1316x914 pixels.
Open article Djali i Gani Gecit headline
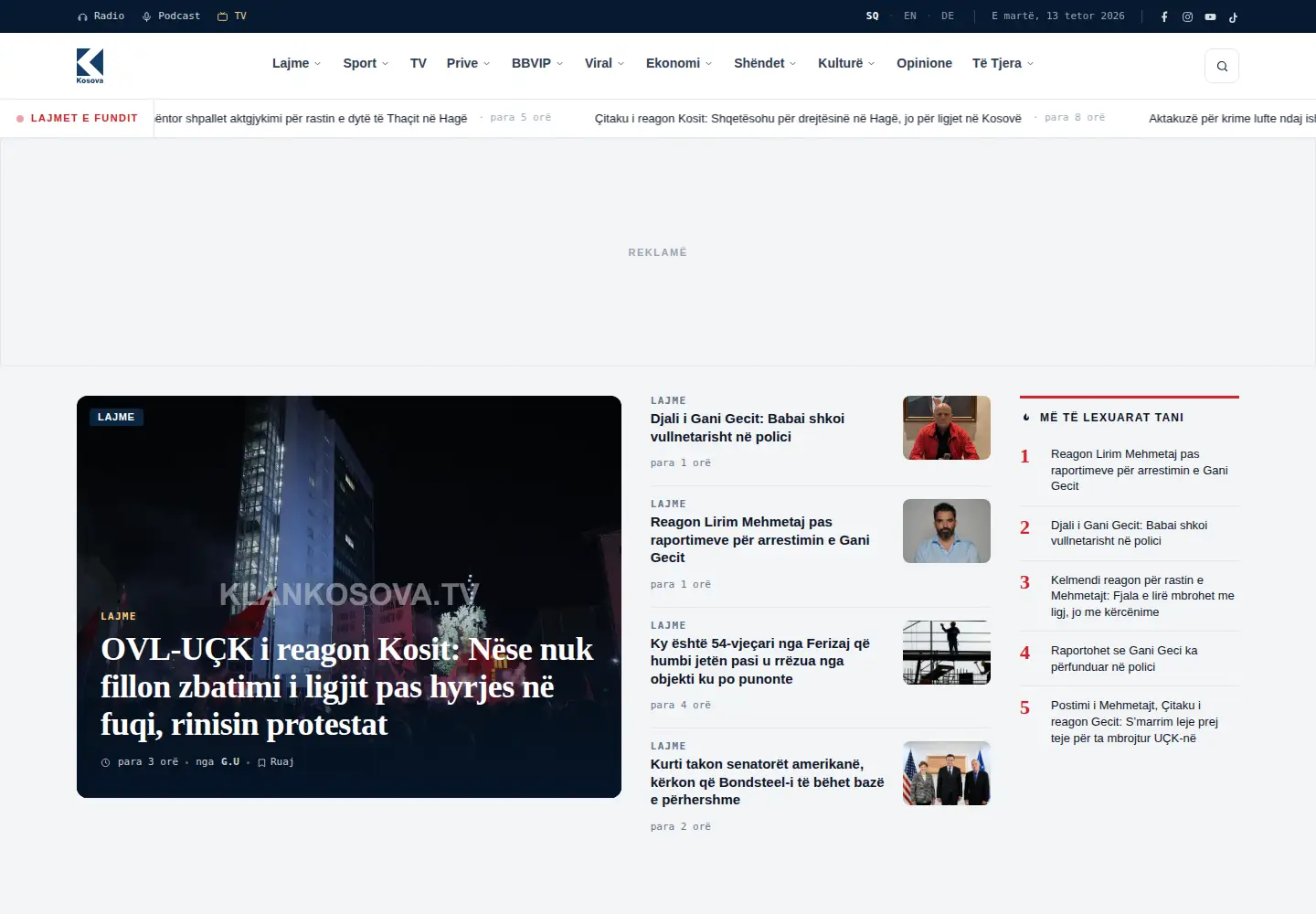(x=748, y=428)
